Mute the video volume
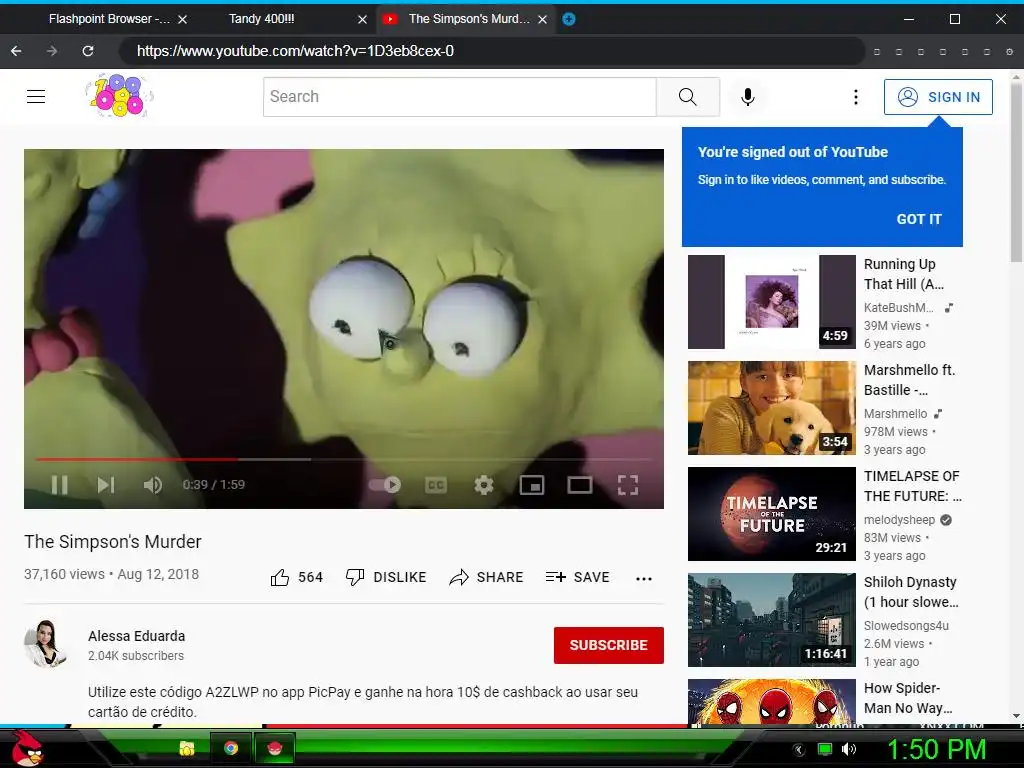The image size is (1024, 768). click(x=152, y=485)
